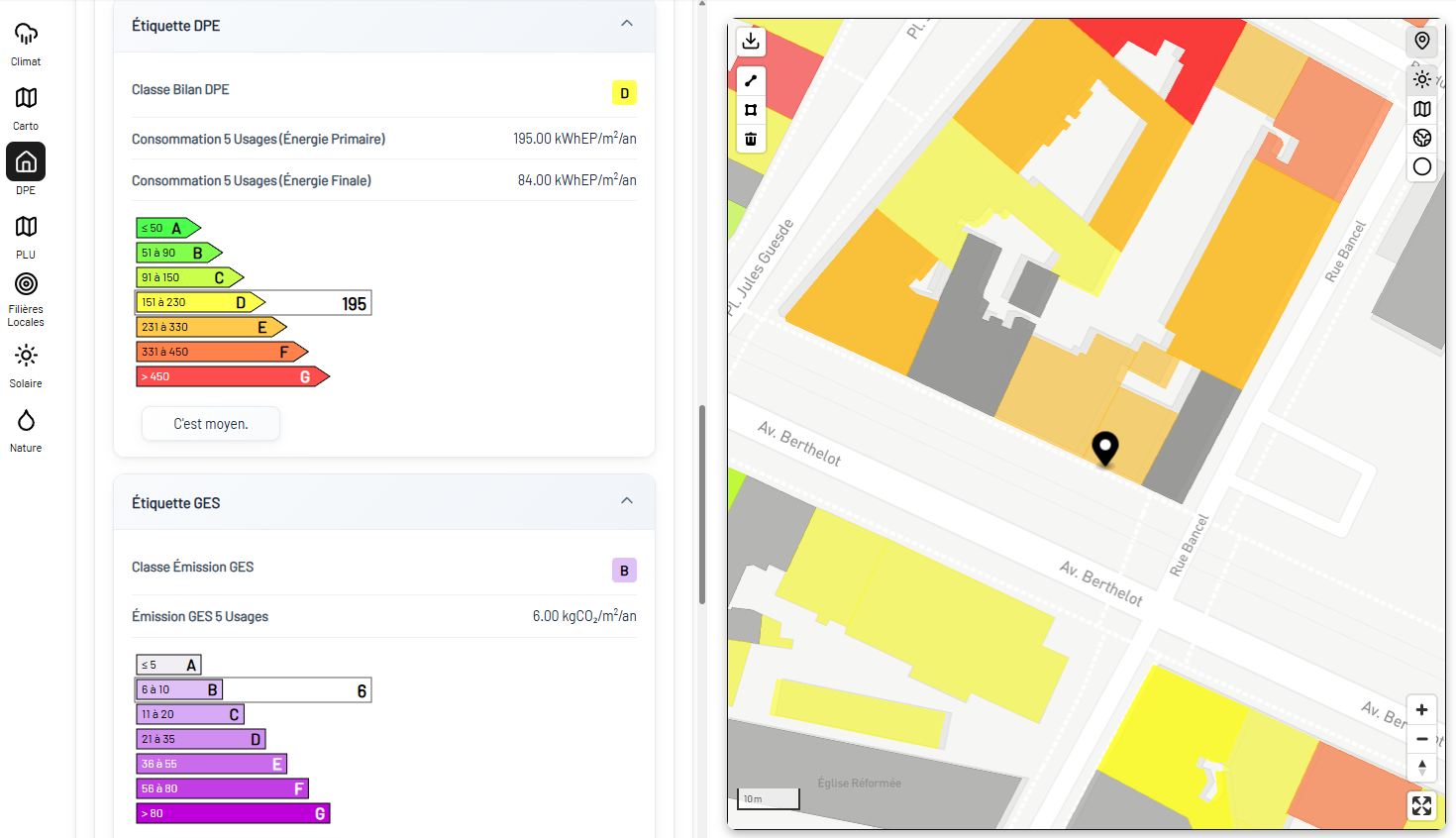The image size is (1456, 838).
Task: Toggle fullscreen map view
Action: point(1422,806)
